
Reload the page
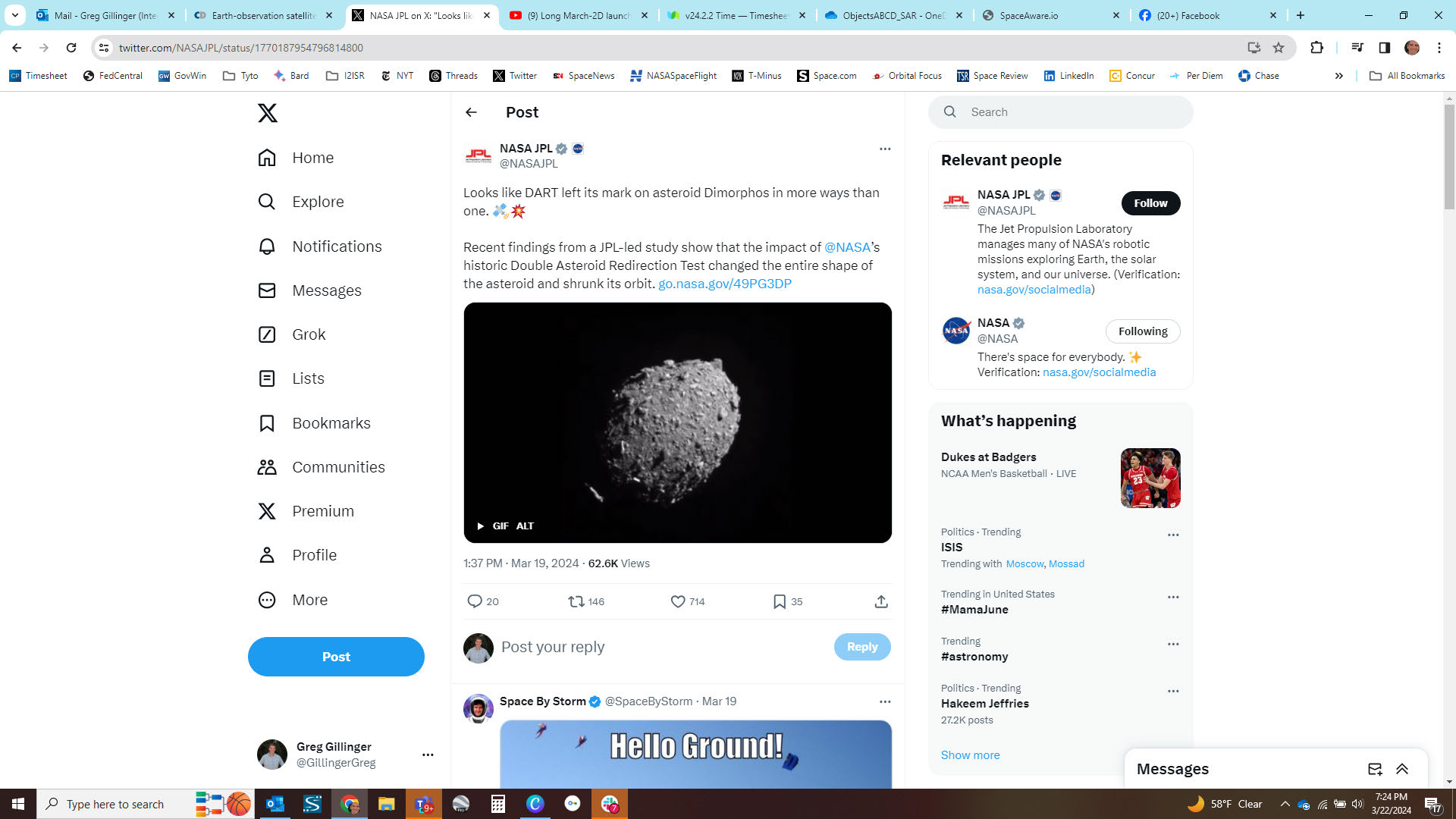[x=71, y=48]
